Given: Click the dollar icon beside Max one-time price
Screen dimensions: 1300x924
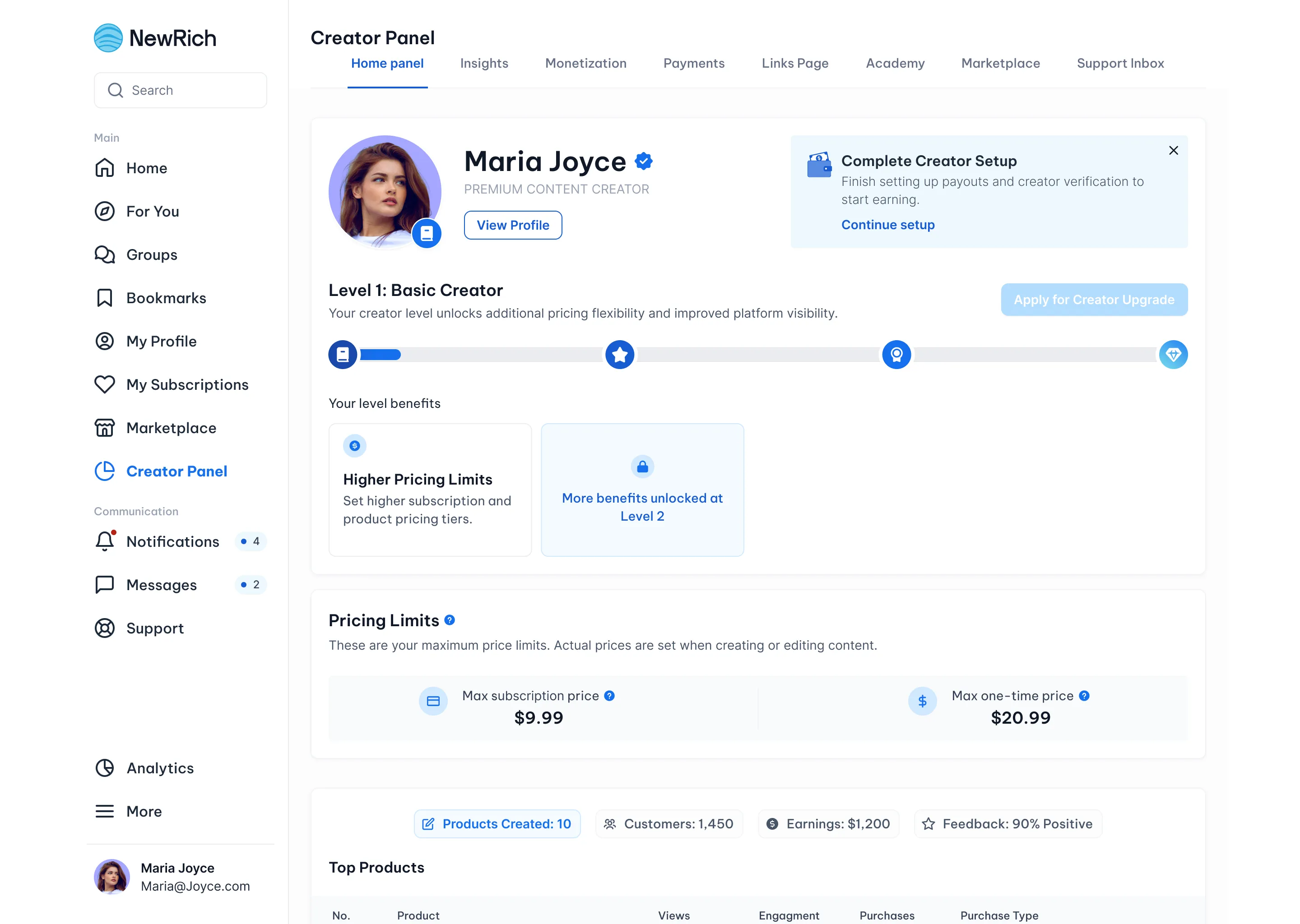Looking at the screenshot, I should coord(923,701).
